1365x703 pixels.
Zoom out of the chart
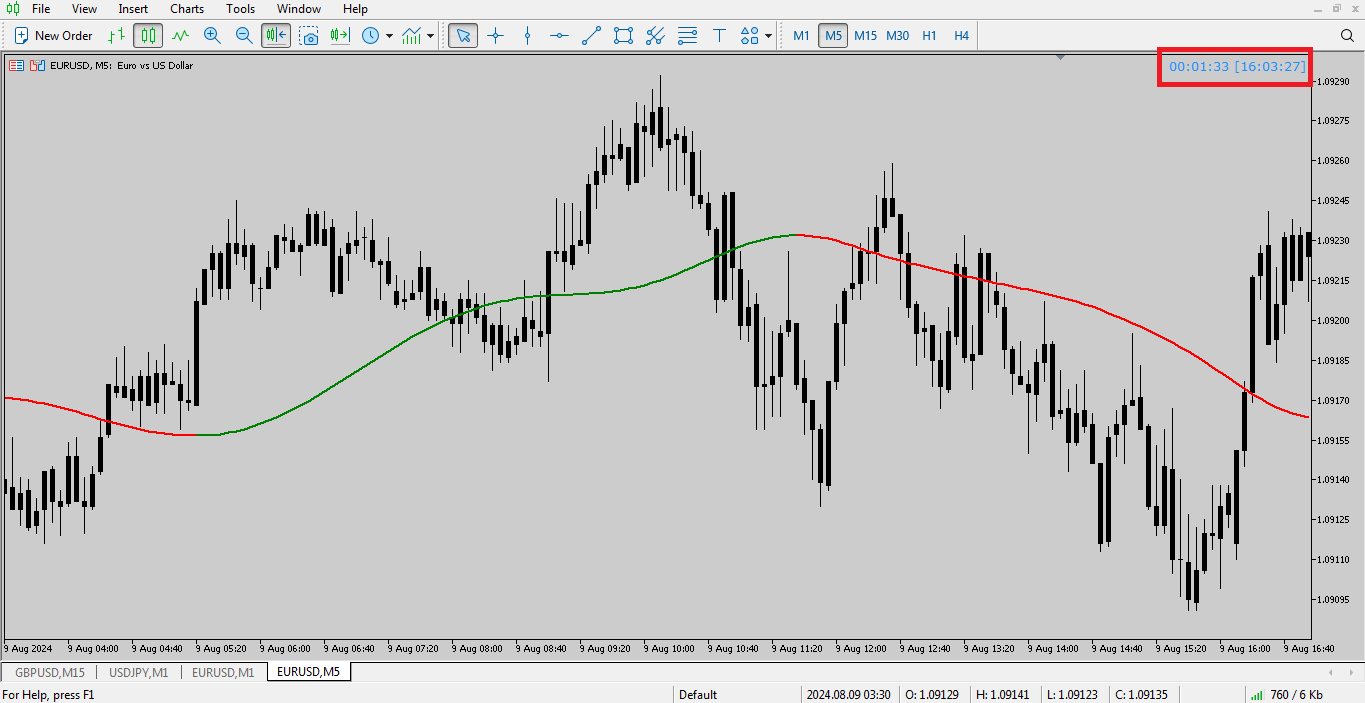[244, 36]
